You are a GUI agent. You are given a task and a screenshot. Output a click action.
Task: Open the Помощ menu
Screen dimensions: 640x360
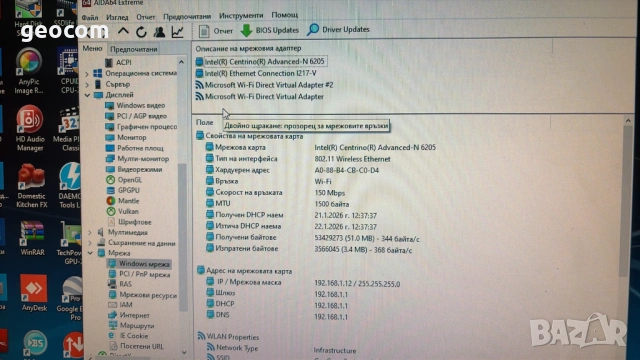[x=284, y=15]
